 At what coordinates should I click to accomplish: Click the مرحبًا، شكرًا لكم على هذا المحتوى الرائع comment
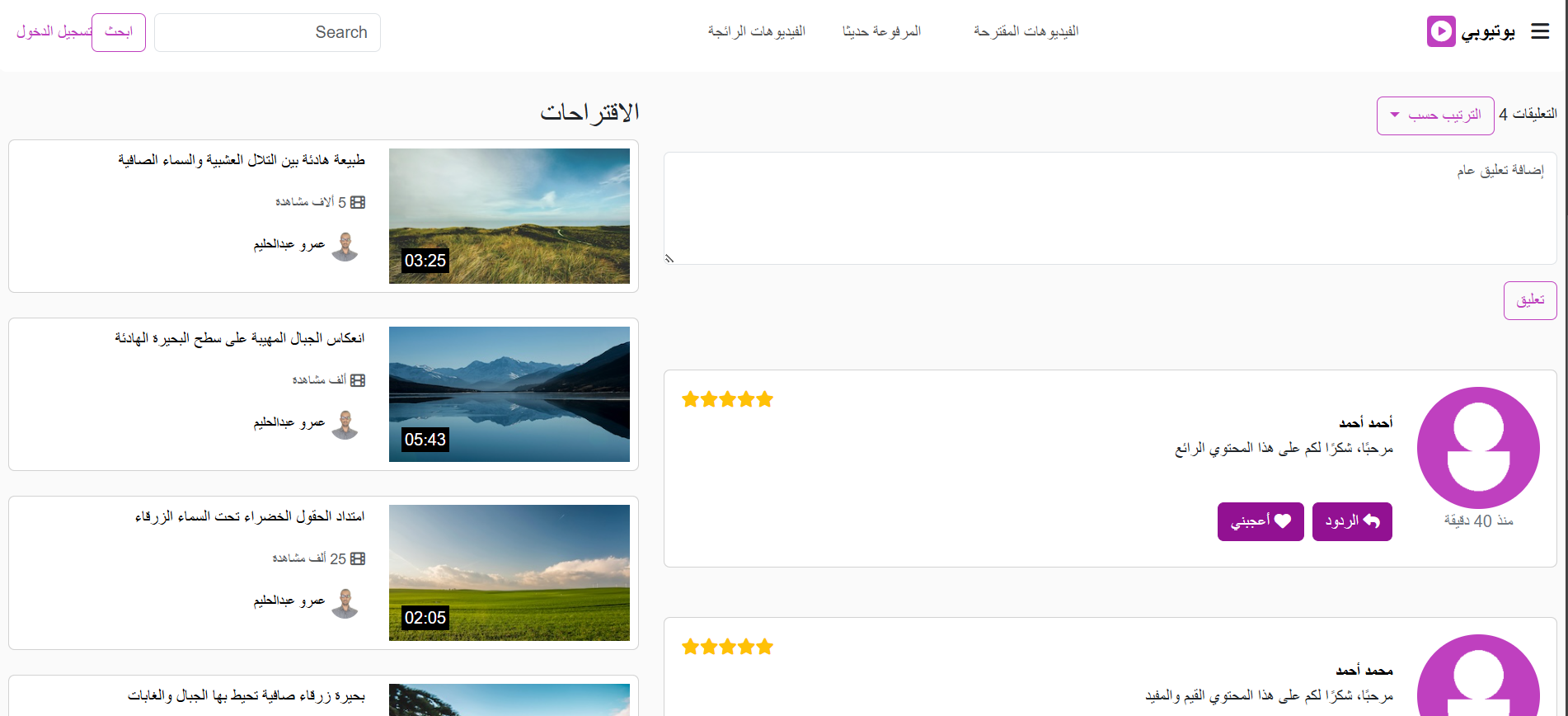click(1284, 448)
